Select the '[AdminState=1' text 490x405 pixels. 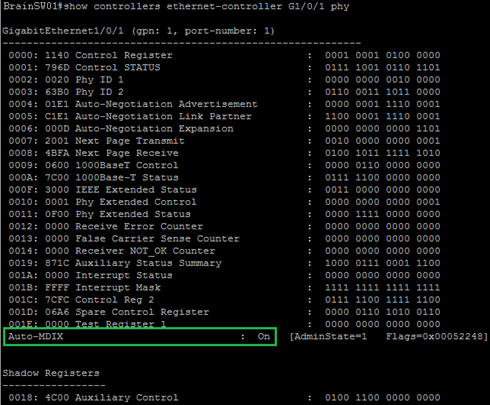point(328,336)
